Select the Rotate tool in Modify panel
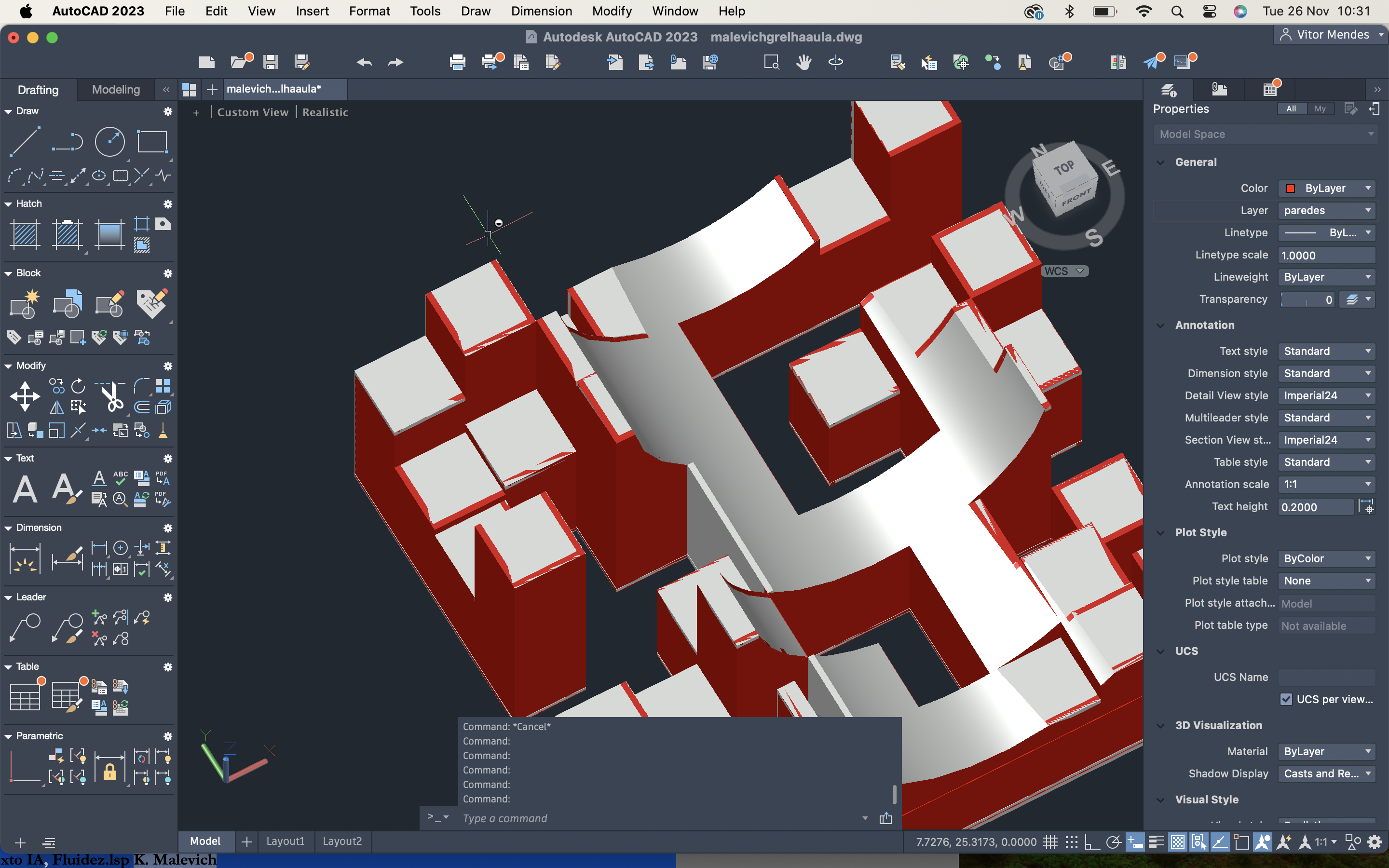1389x868 pixels. 78,386
